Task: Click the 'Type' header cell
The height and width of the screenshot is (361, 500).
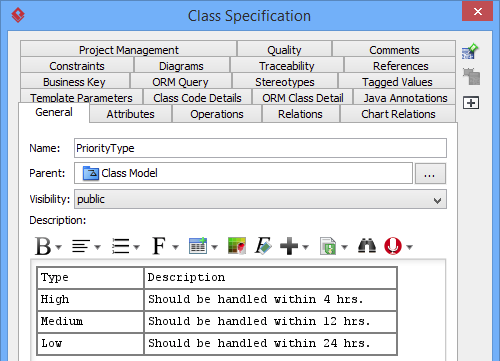Action: (90, 278)
